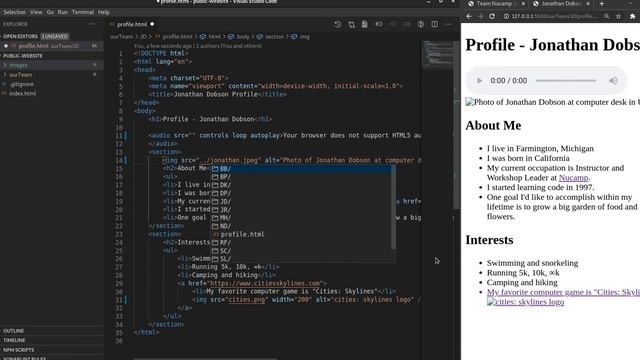Click browser back arrow
640x360 pixels.
coord(469,16)
